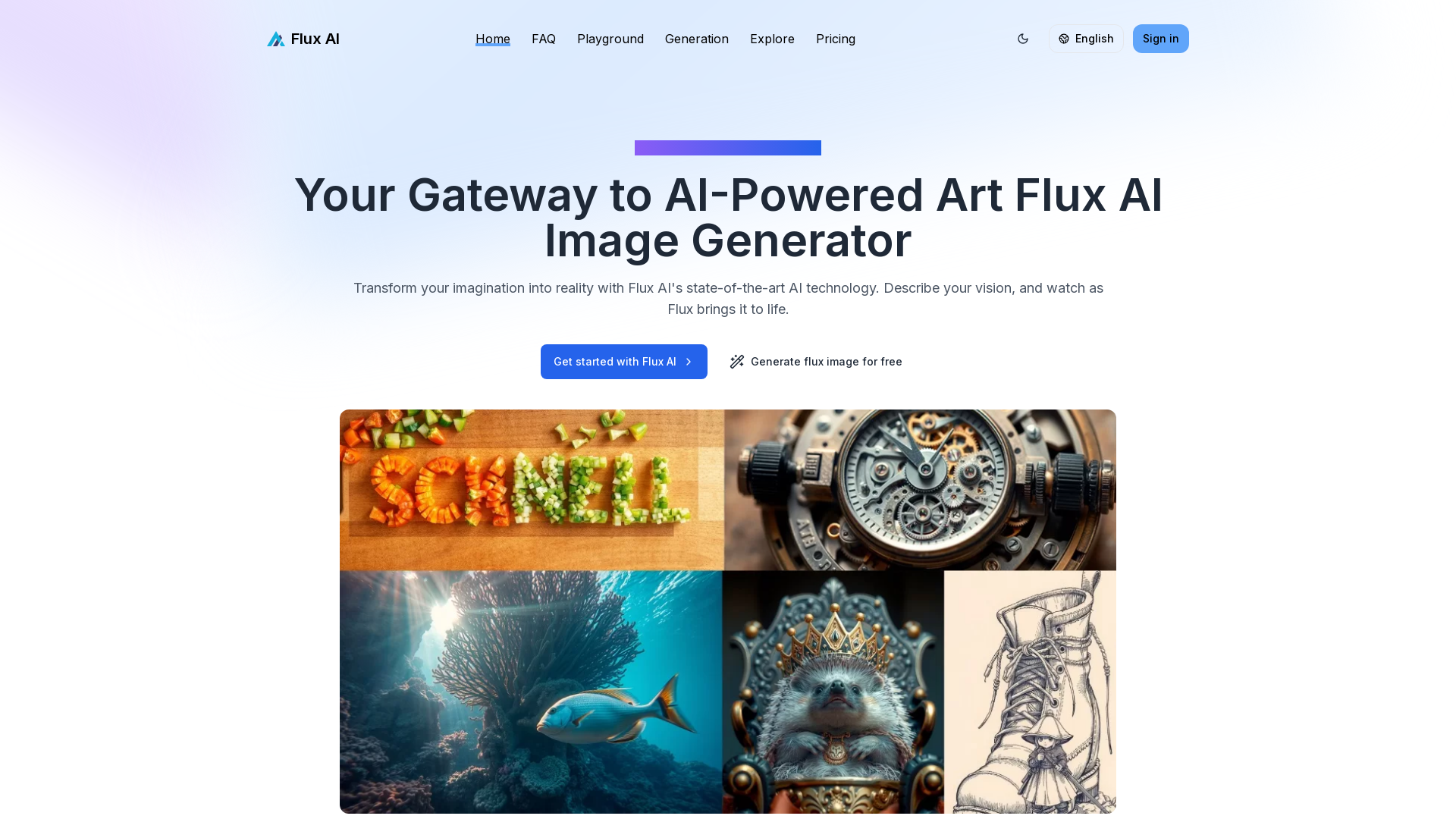This screenshot has height=819, width=1456.
Task: Click the language globe icon
Action: (x=1063, y=38)
